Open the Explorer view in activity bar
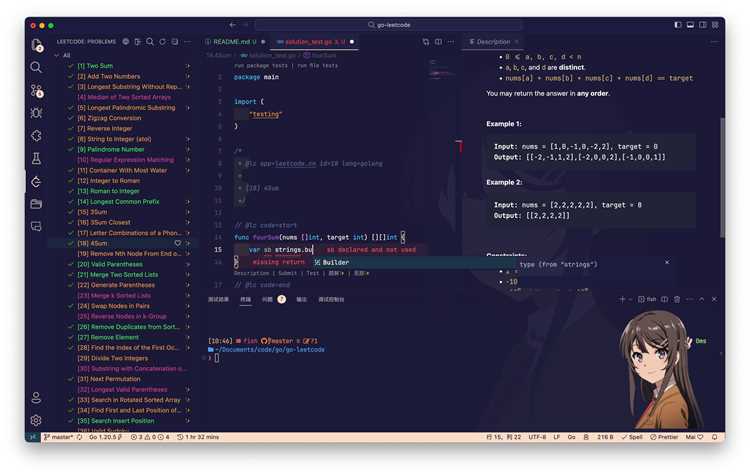750x475 pixels. tap(37, 45)
